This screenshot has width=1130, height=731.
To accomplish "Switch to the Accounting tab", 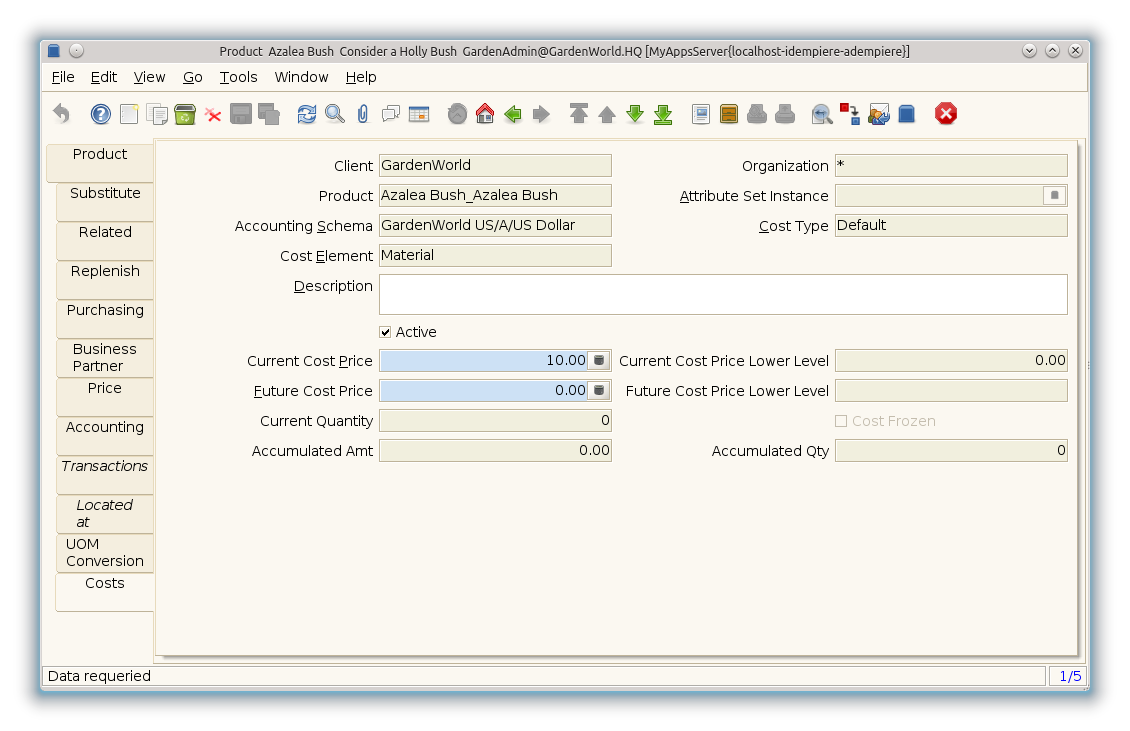I will [105, 428].
